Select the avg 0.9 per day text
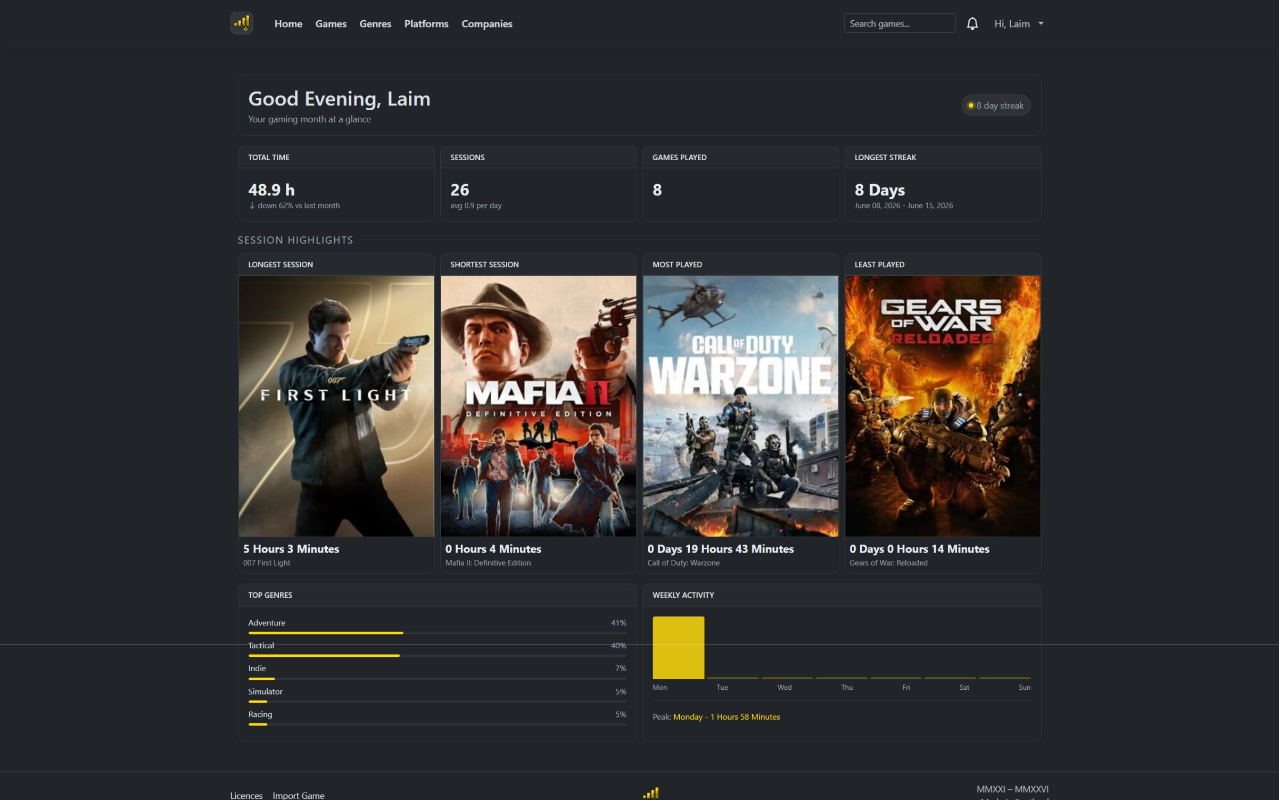Image resolution: width=1280 pixels, height=800 pixels. tap(476, 206)
